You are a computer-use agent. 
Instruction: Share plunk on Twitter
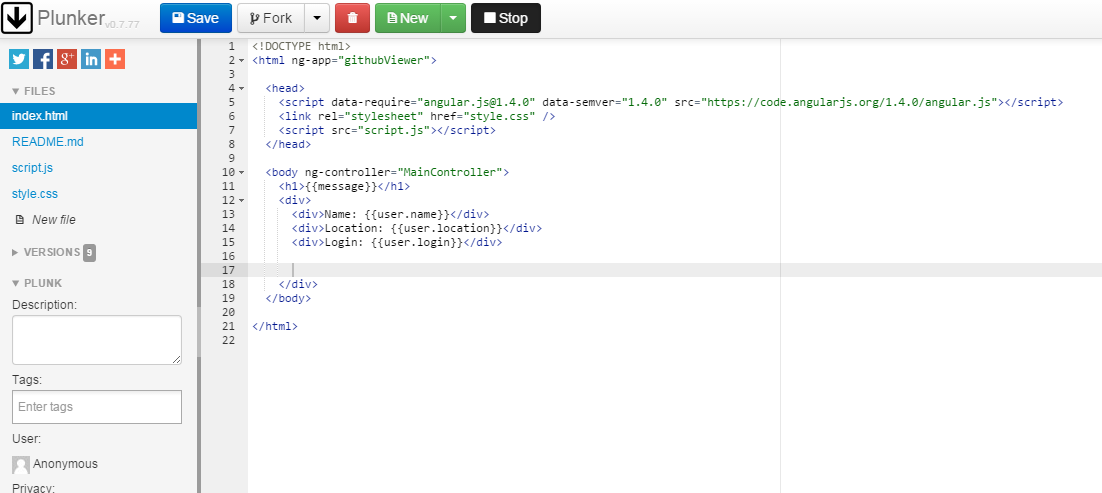click(19, 59)
